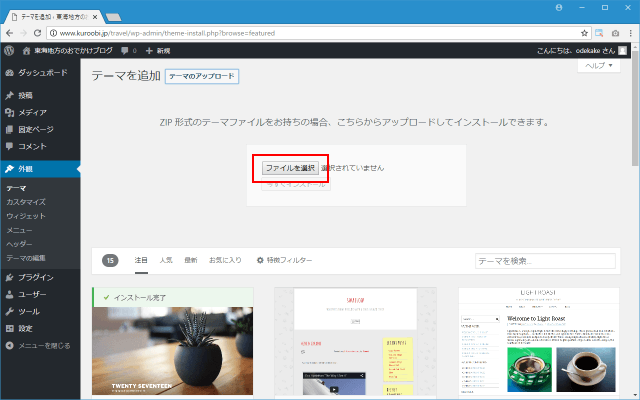This screenshot has width=640, height=400.
Task: Open the Tools (ツール) menu
Action: (x=29, y=311)
